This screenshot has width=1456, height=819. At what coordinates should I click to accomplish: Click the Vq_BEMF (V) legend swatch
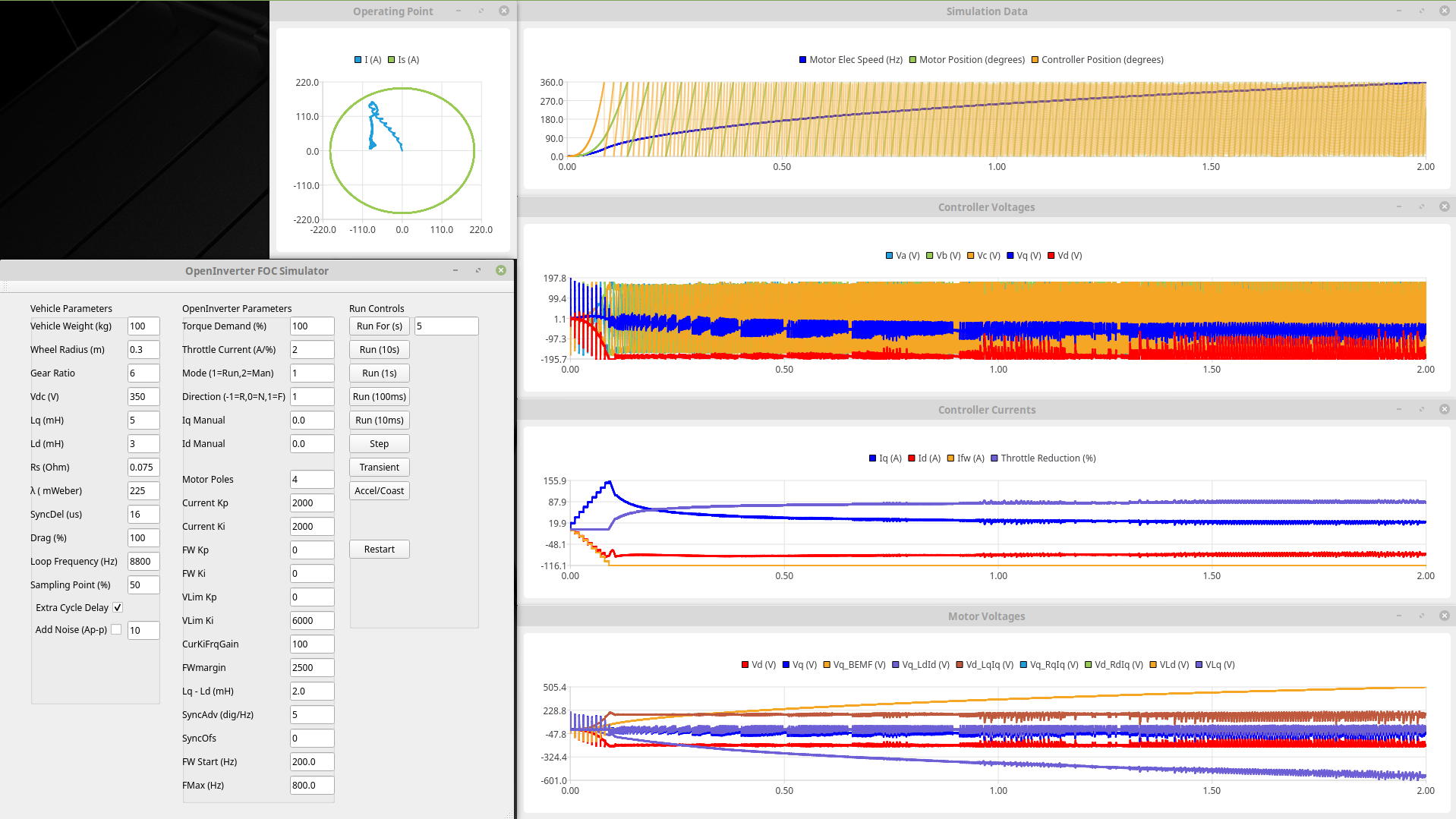[827, 665]
